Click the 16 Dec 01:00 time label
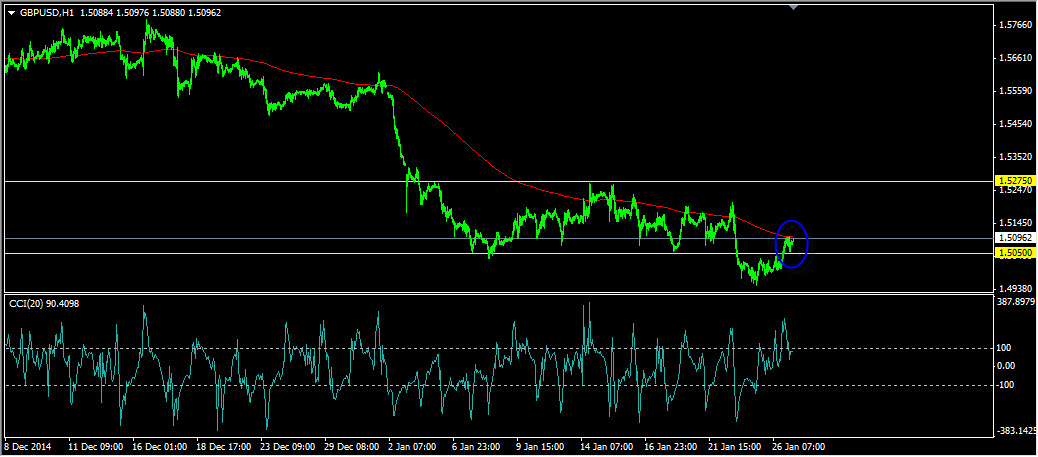Viewport: 1038px width, 457px height. 160,447
